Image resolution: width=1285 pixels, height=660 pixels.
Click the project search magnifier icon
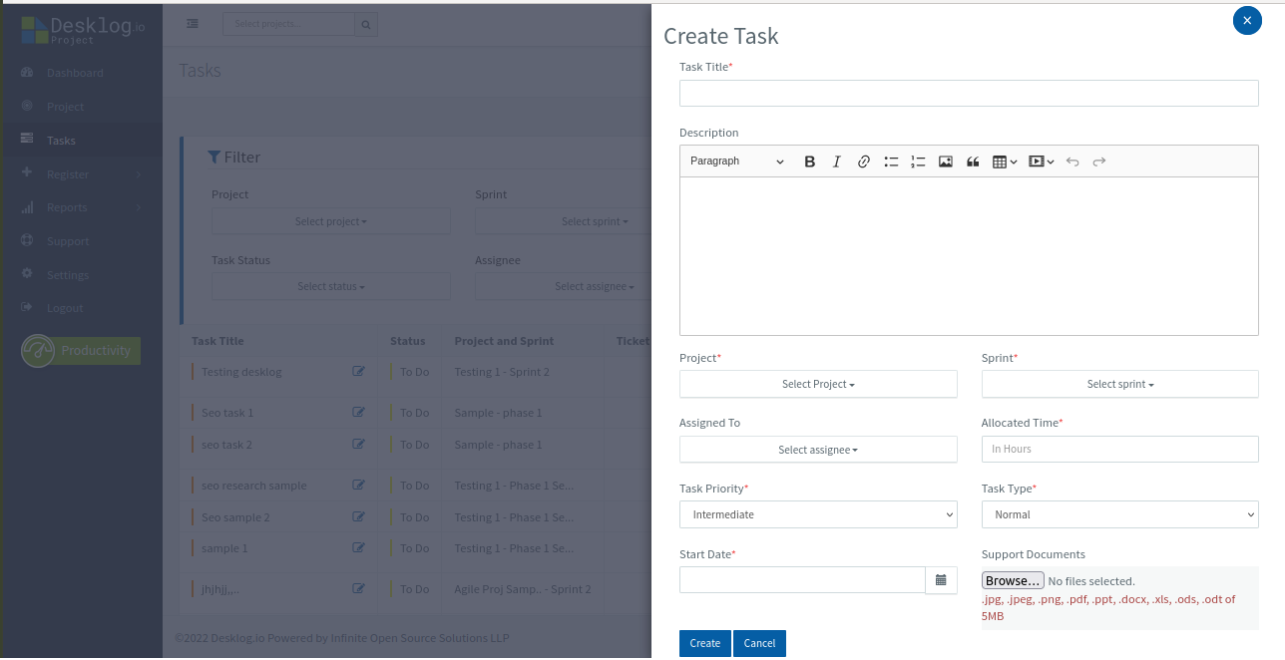click(x=366, y=24)
